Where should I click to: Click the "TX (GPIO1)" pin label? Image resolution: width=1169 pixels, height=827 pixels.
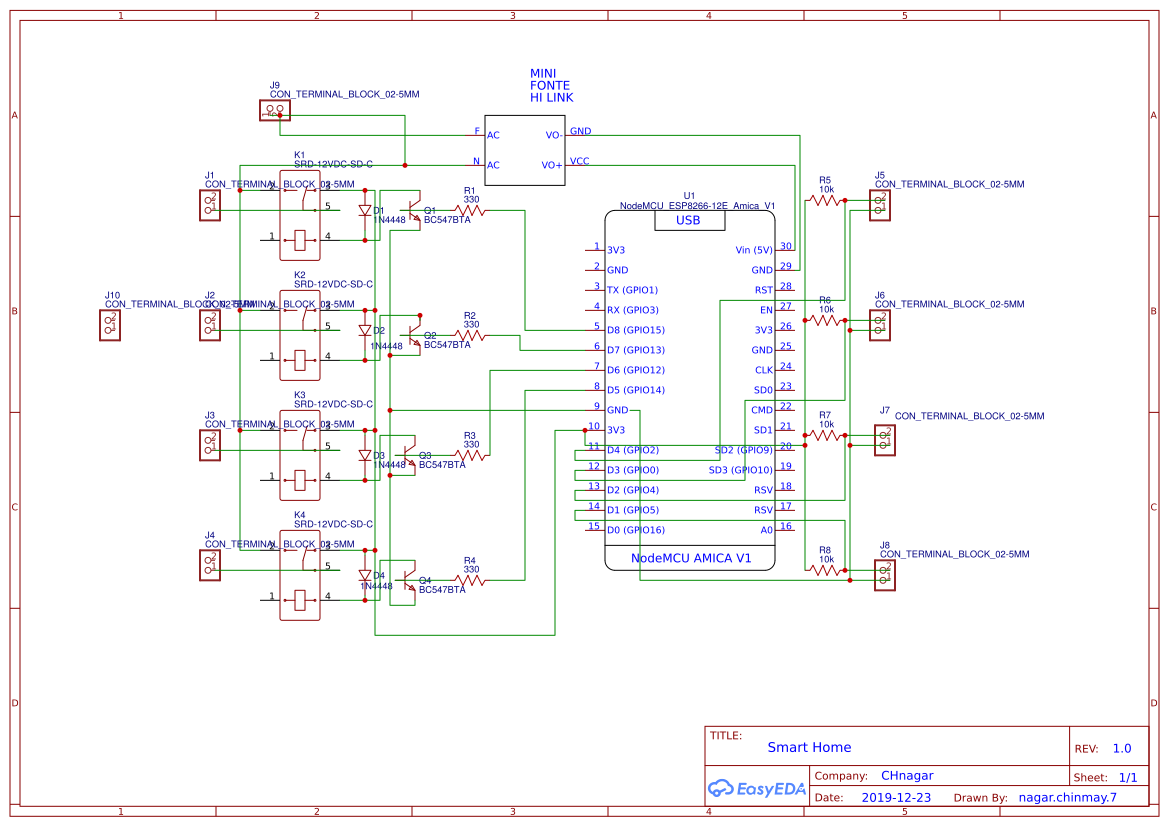[632, 290]
